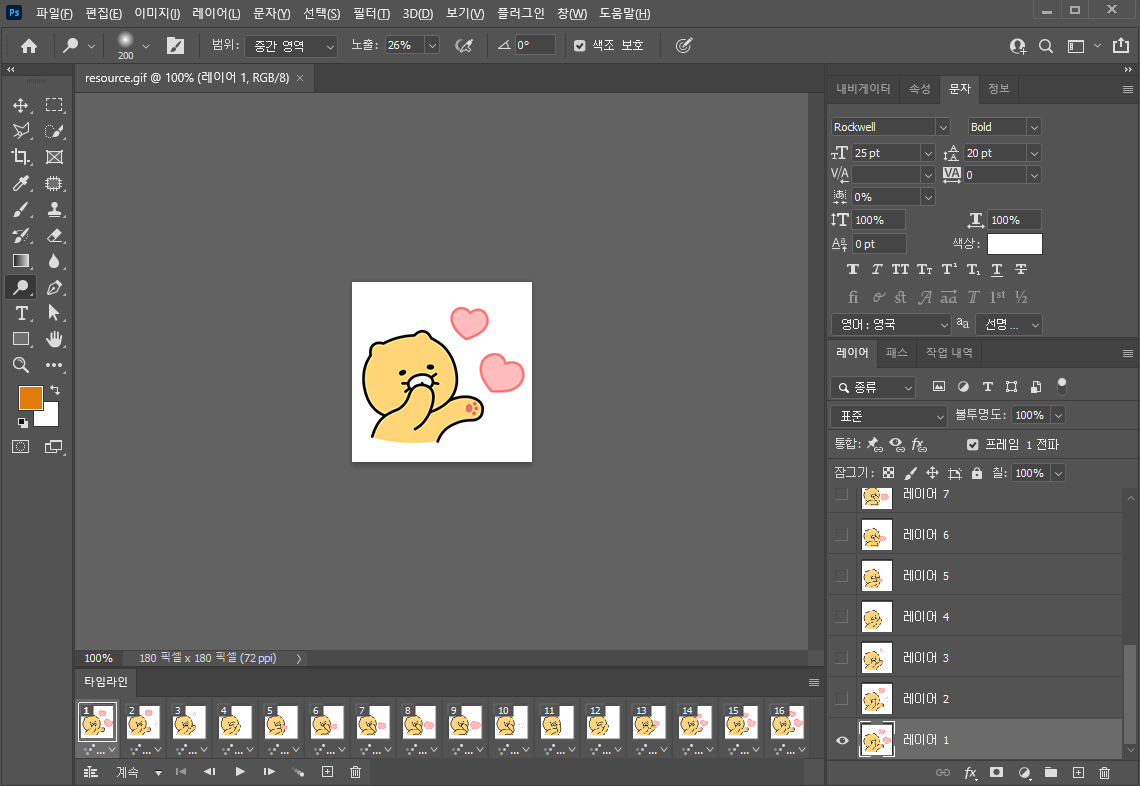
Task: Click the white text 색상 swatch
Action: point(1014,244)
